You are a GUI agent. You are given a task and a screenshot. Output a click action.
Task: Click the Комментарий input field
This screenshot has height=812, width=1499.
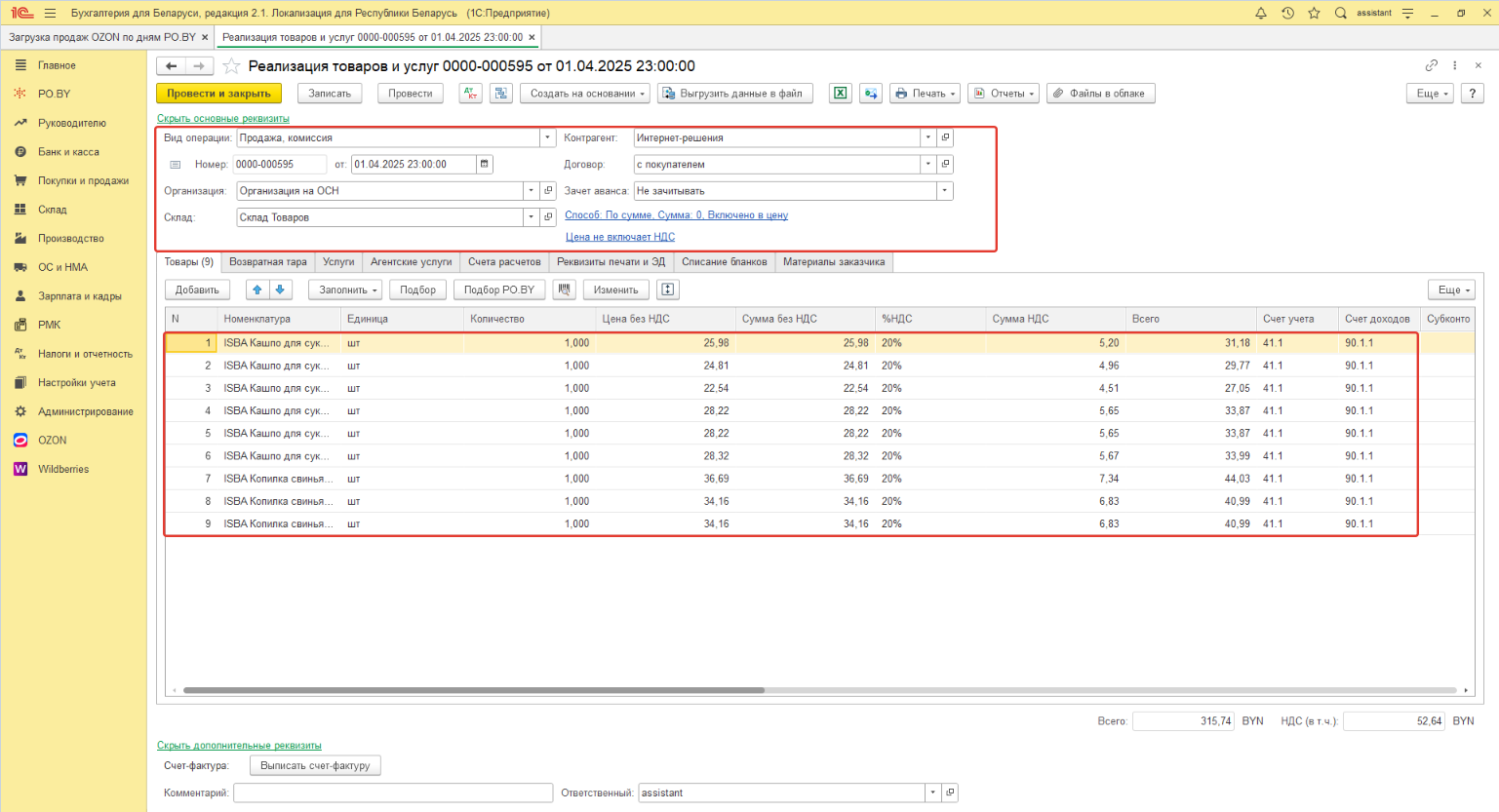pyautogui.click(x=393, y=793)
